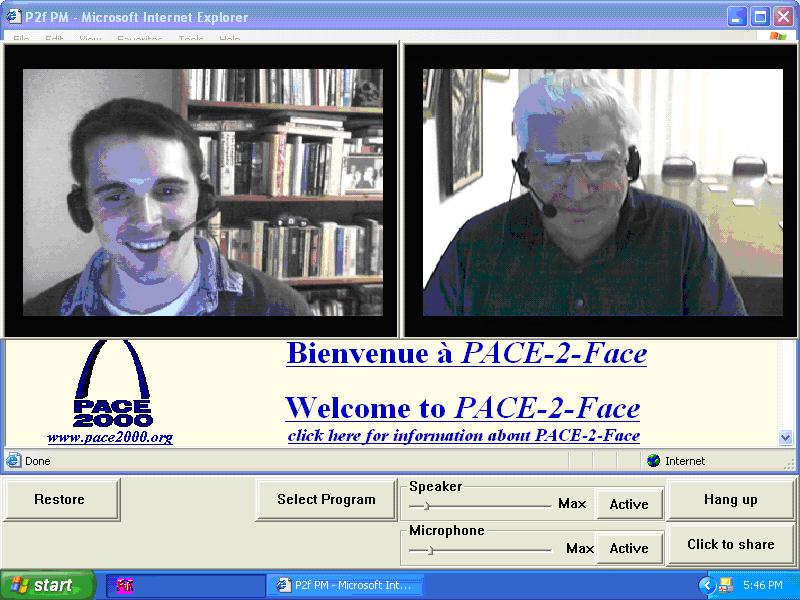Image resolution: width=800 pixels, height=600 pixels.
Task: Click the network icon in system tray
Action: (726, 585)
